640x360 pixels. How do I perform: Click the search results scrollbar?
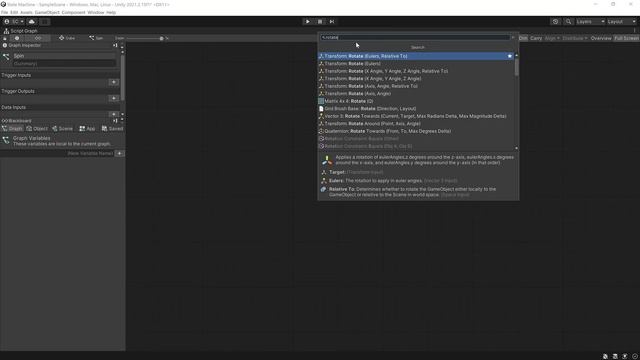tap(517, 67)
